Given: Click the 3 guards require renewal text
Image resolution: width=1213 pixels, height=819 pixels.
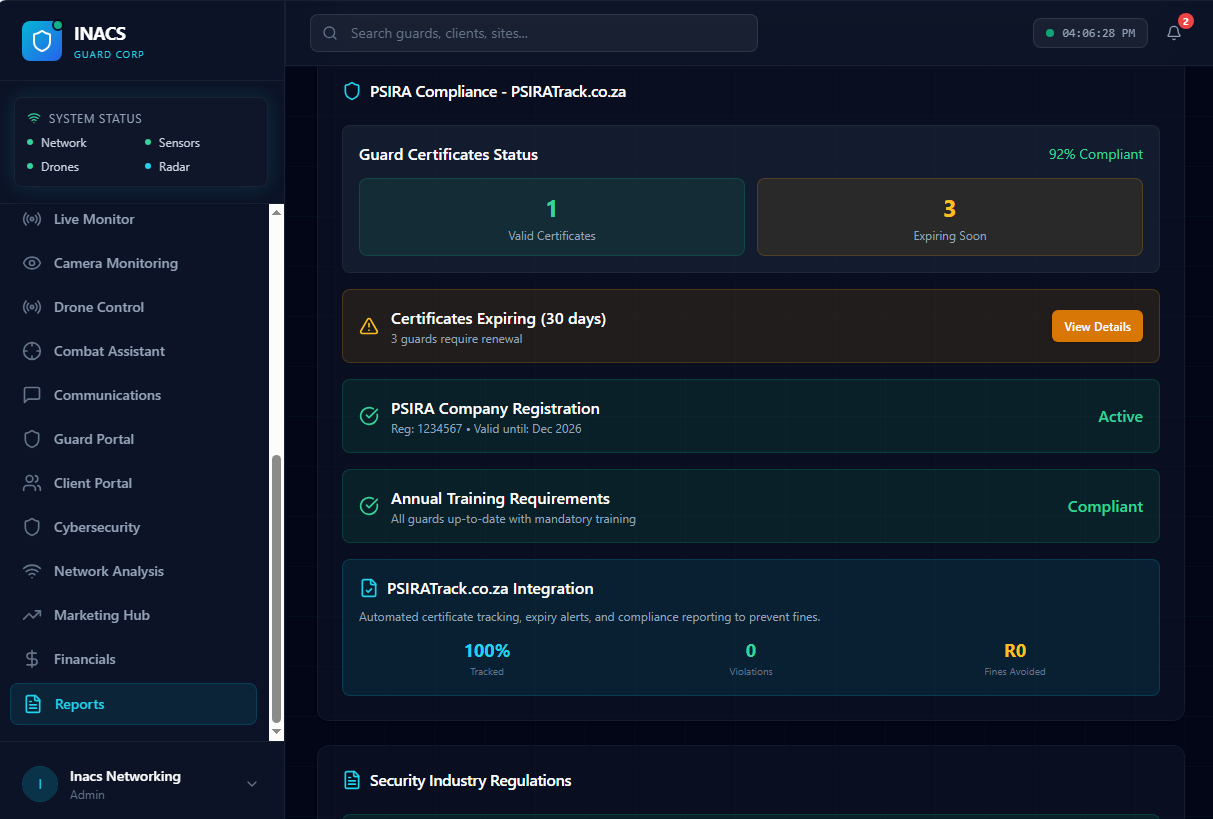Looking at the screenshot, I should tap(457, 339).
